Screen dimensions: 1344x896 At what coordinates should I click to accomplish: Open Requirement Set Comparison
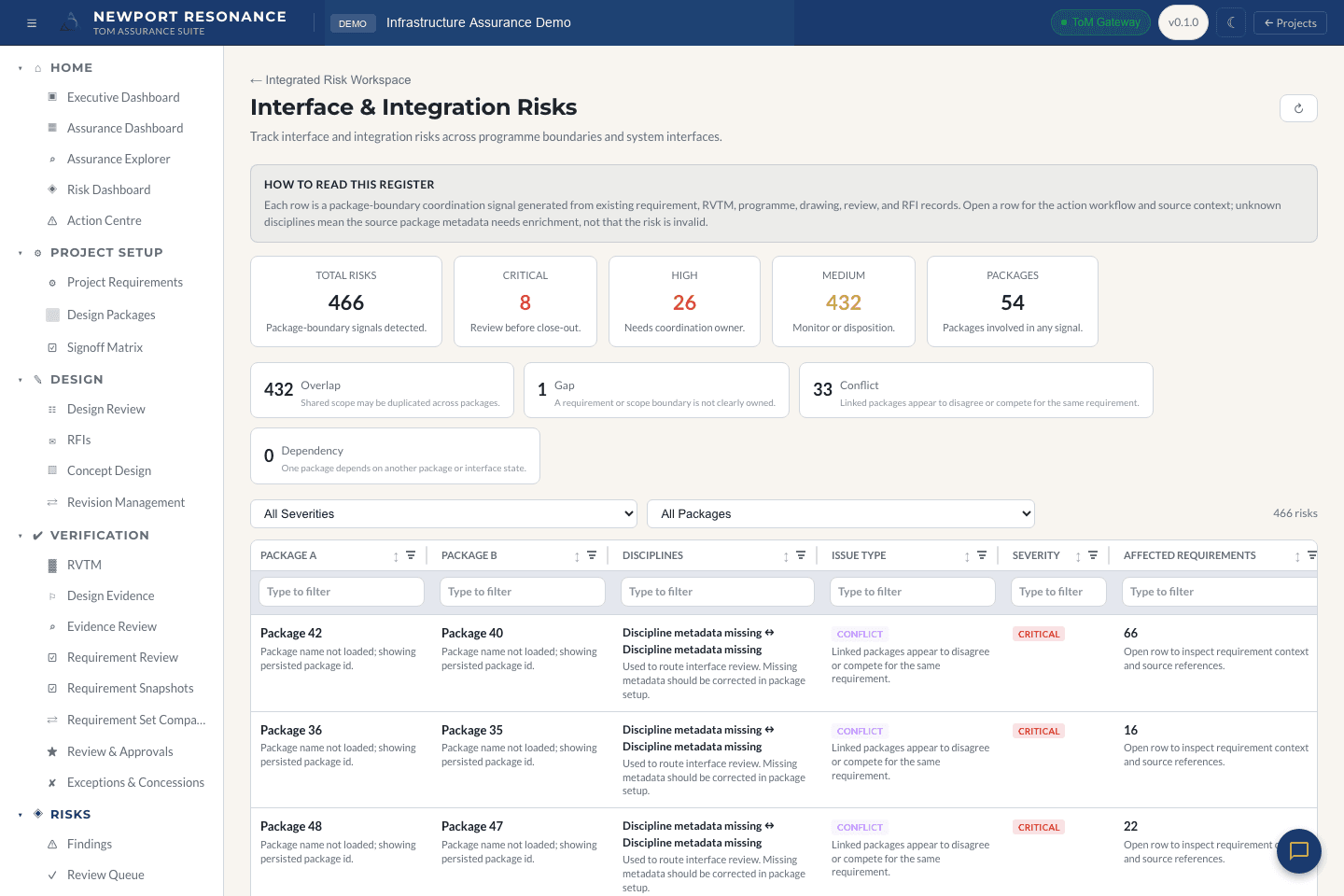136,720
